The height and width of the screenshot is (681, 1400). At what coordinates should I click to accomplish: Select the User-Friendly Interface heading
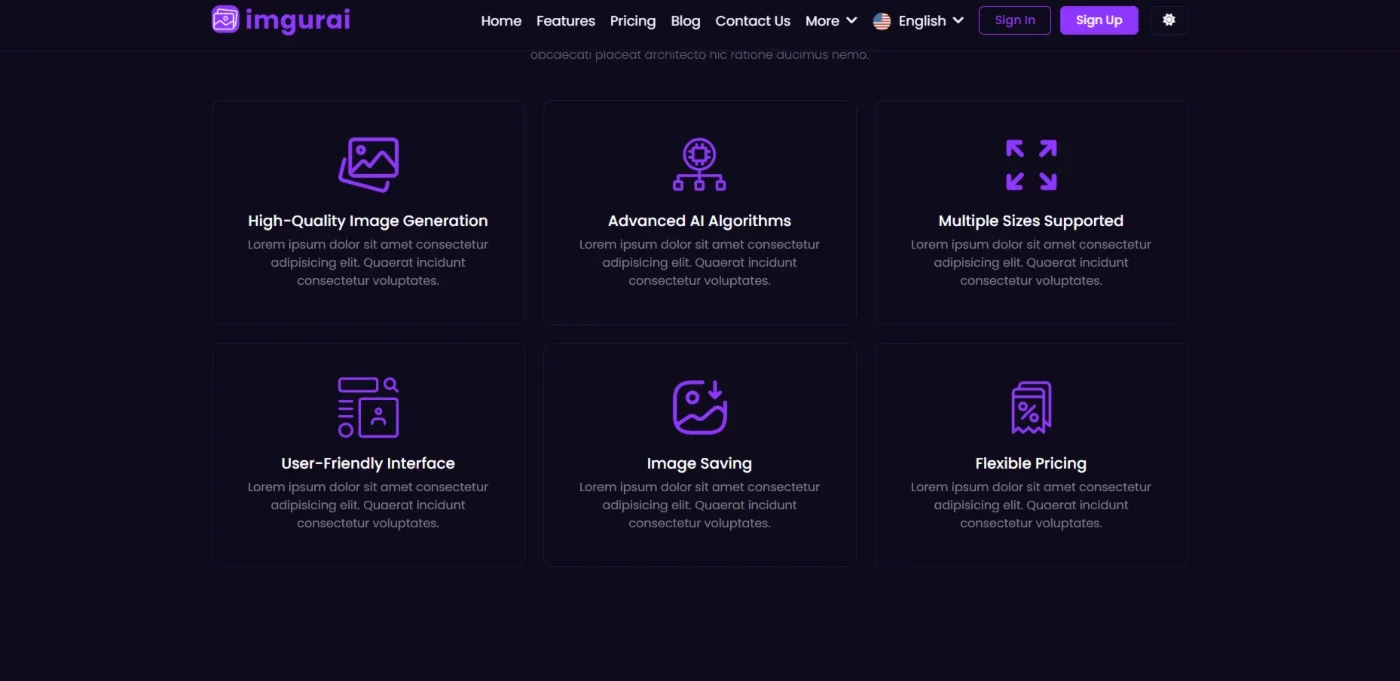[368, 463]
